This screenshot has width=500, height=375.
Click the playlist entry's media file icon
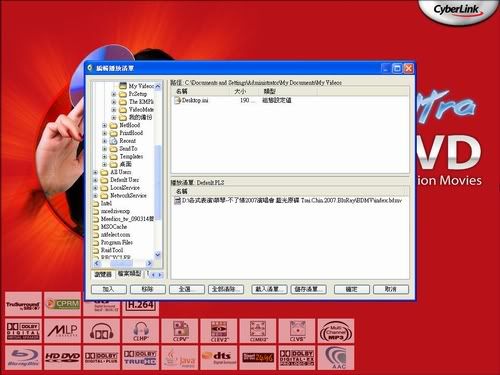pyautogui.click(x=178, y=200)
